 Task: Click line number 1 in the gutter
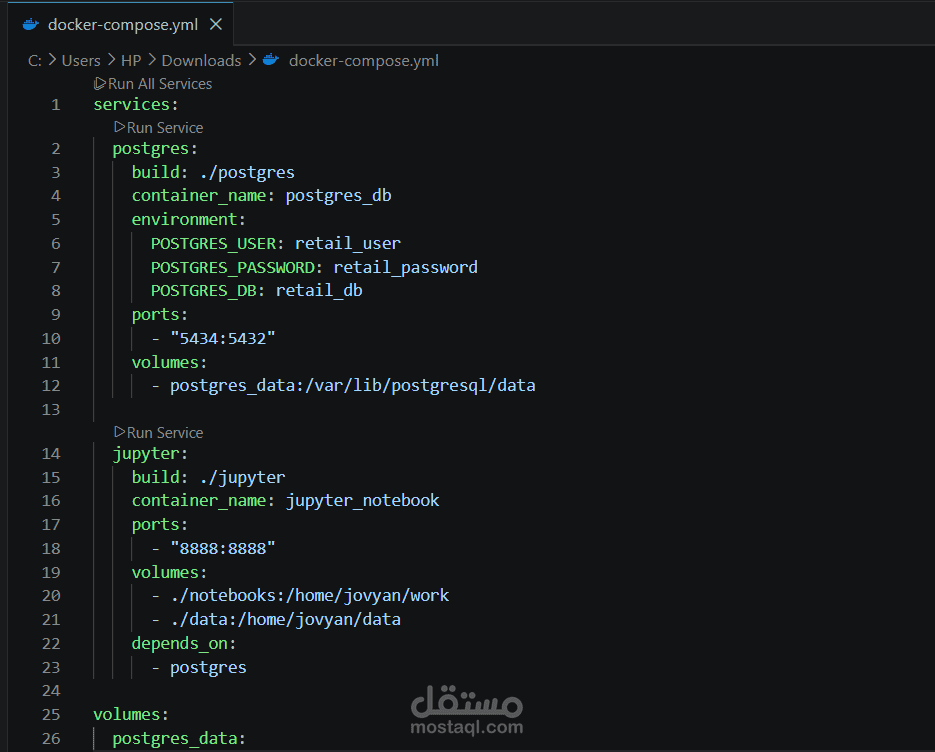click(55, 105)
